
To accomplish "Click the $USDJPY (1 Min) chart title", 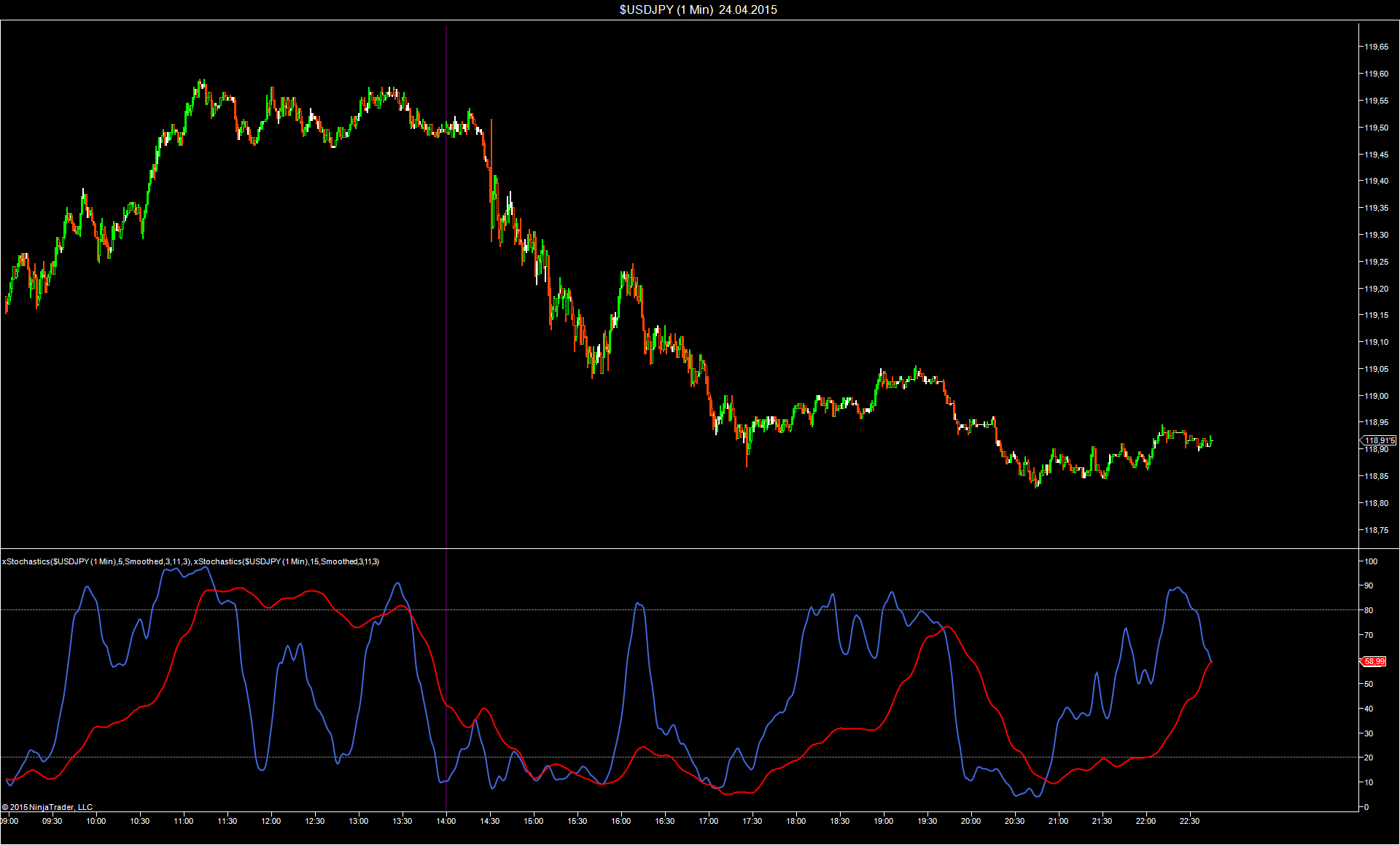I will (699, 9).
